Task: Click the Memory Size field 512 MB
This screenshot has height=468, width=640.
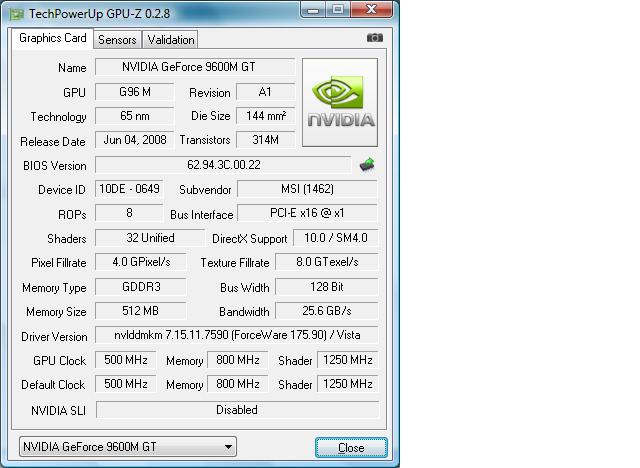Action: [x=141, y=311]
